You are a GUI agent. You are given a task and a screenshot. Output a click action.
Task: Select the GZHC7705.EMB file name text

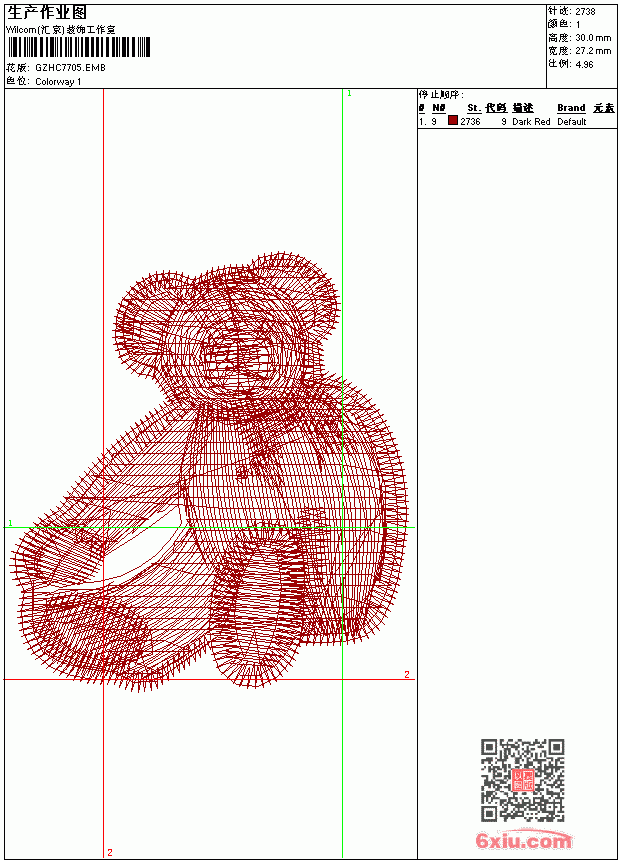tap(70, 68)
